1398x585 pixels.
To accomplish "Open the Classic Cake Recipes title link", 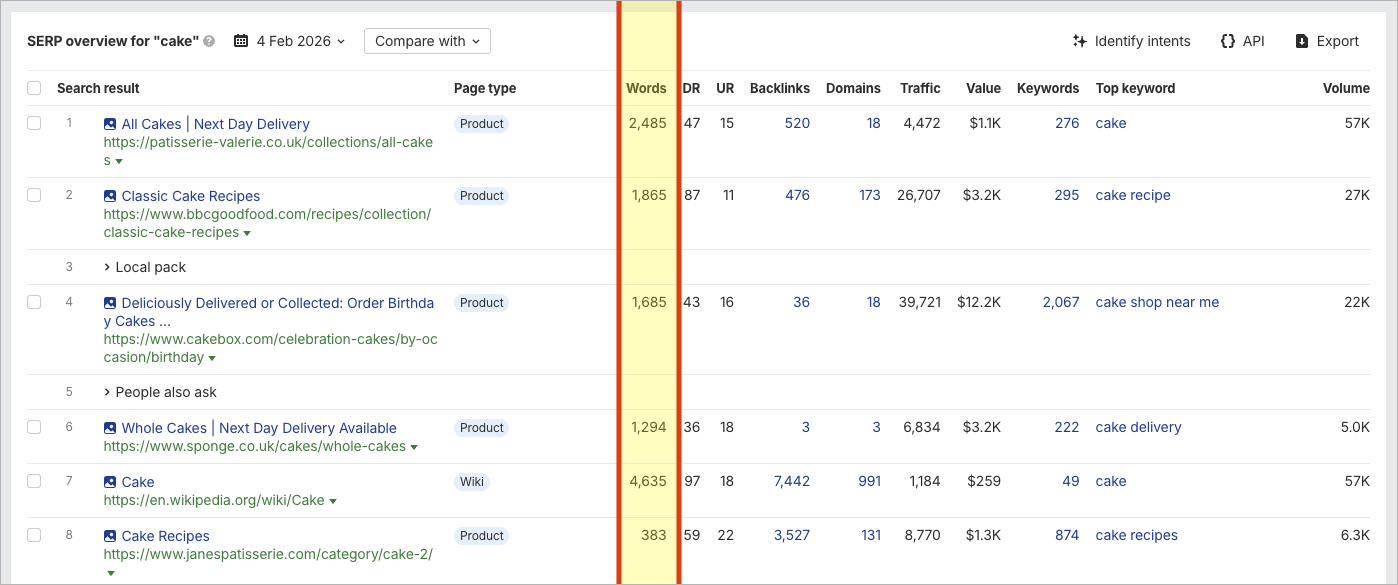I will [190, 196].
